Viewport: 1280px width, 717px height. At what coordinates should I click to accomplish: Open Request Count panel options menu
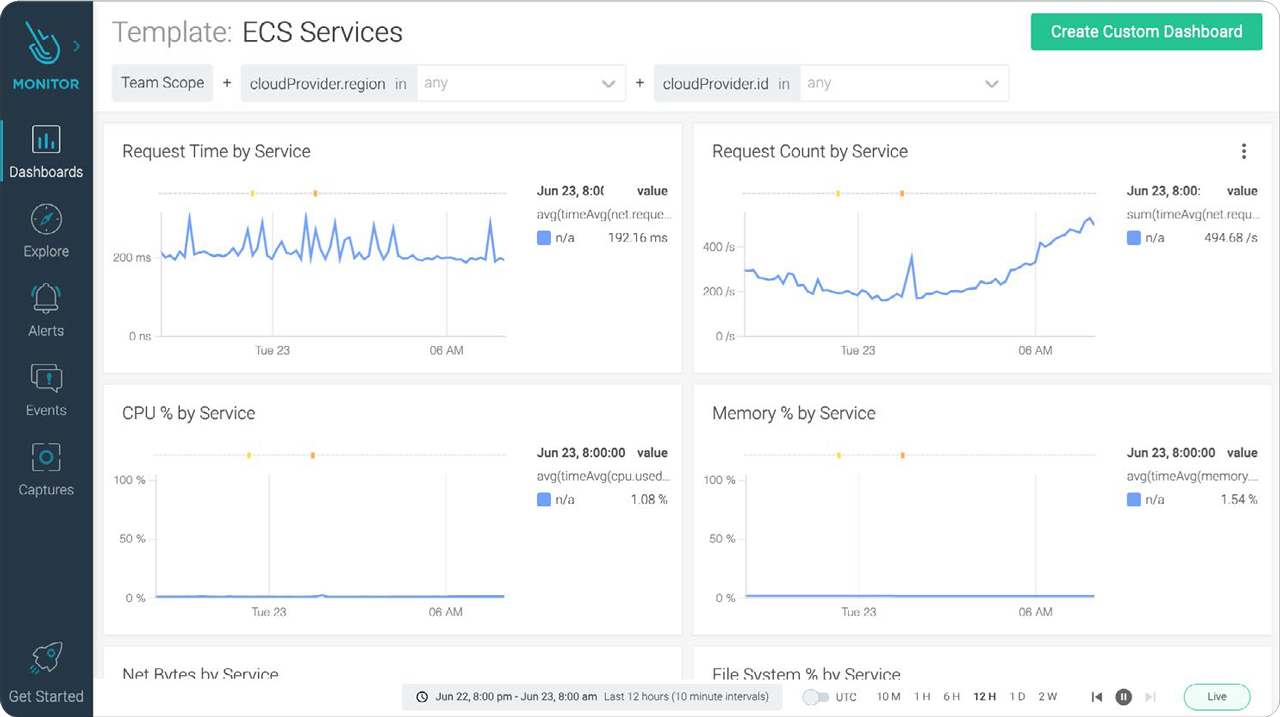[1244, 152]
